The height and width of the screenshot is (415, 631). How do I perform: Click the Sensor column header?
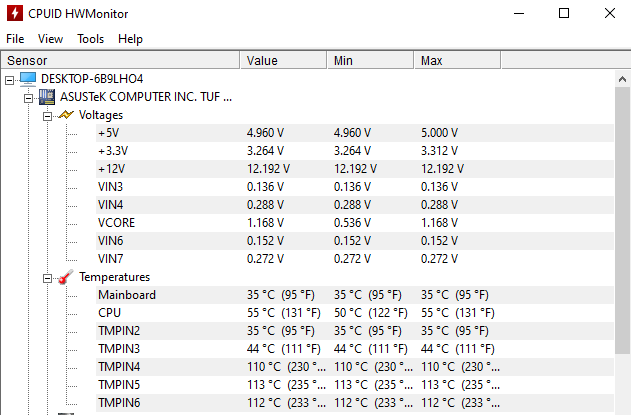pyautogui.click(x=120, y=60)
